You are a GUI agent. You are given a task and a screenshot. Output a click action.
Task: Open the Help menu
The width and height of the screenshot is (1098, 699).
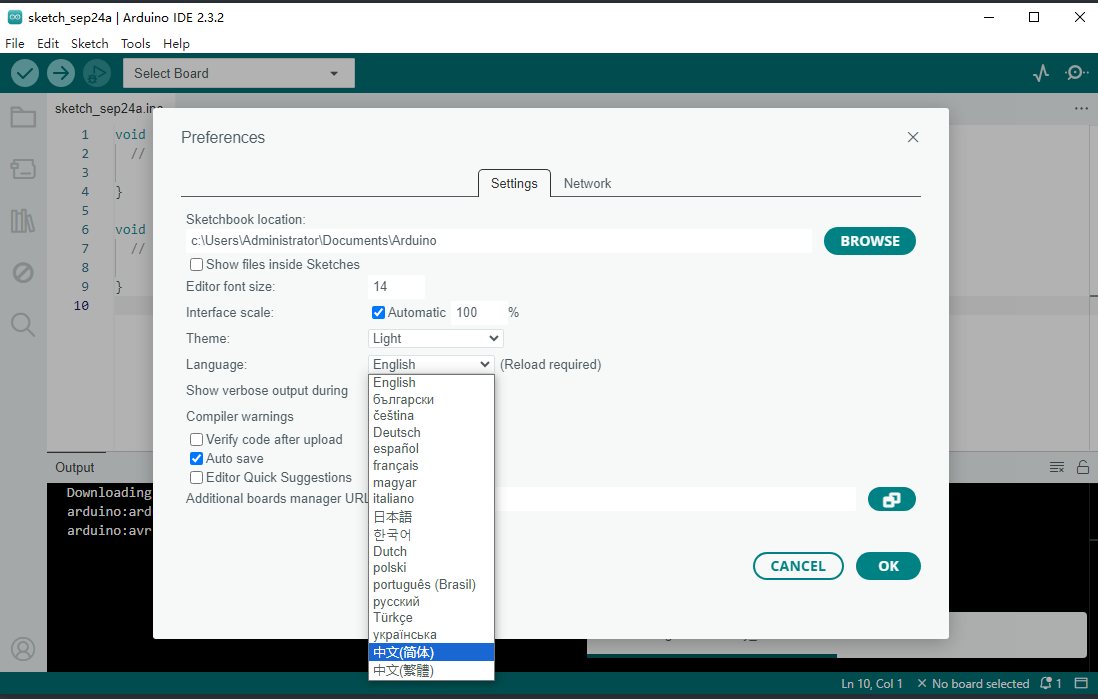(x=176, y=43)
